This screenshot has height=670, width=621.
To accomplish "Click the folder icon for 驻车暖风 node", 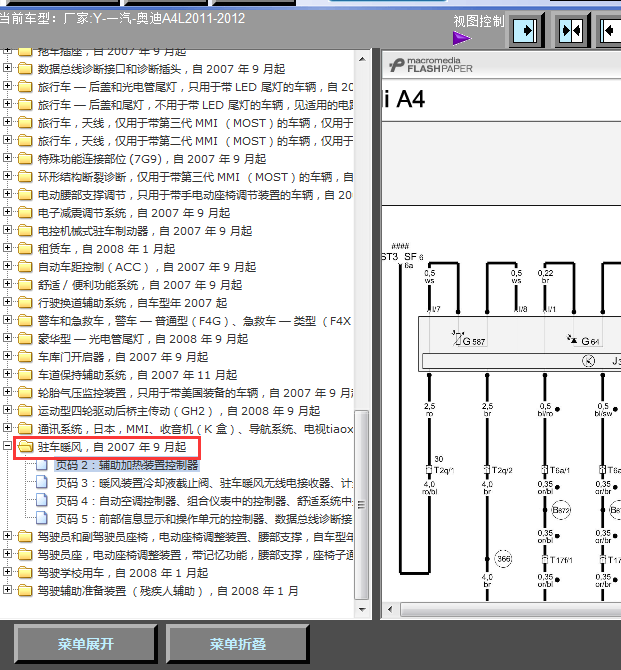I will 25,447.
